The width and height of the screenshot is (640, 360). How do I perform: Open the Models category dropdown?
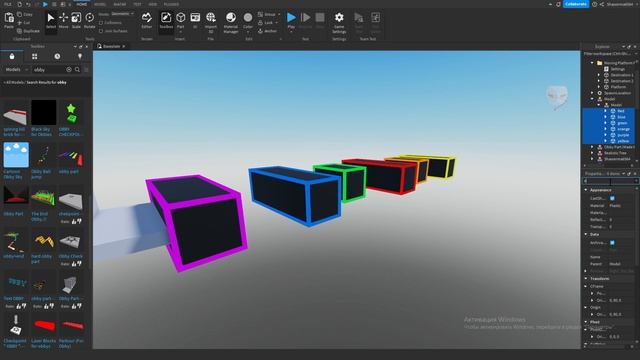(x=16, y=70)
